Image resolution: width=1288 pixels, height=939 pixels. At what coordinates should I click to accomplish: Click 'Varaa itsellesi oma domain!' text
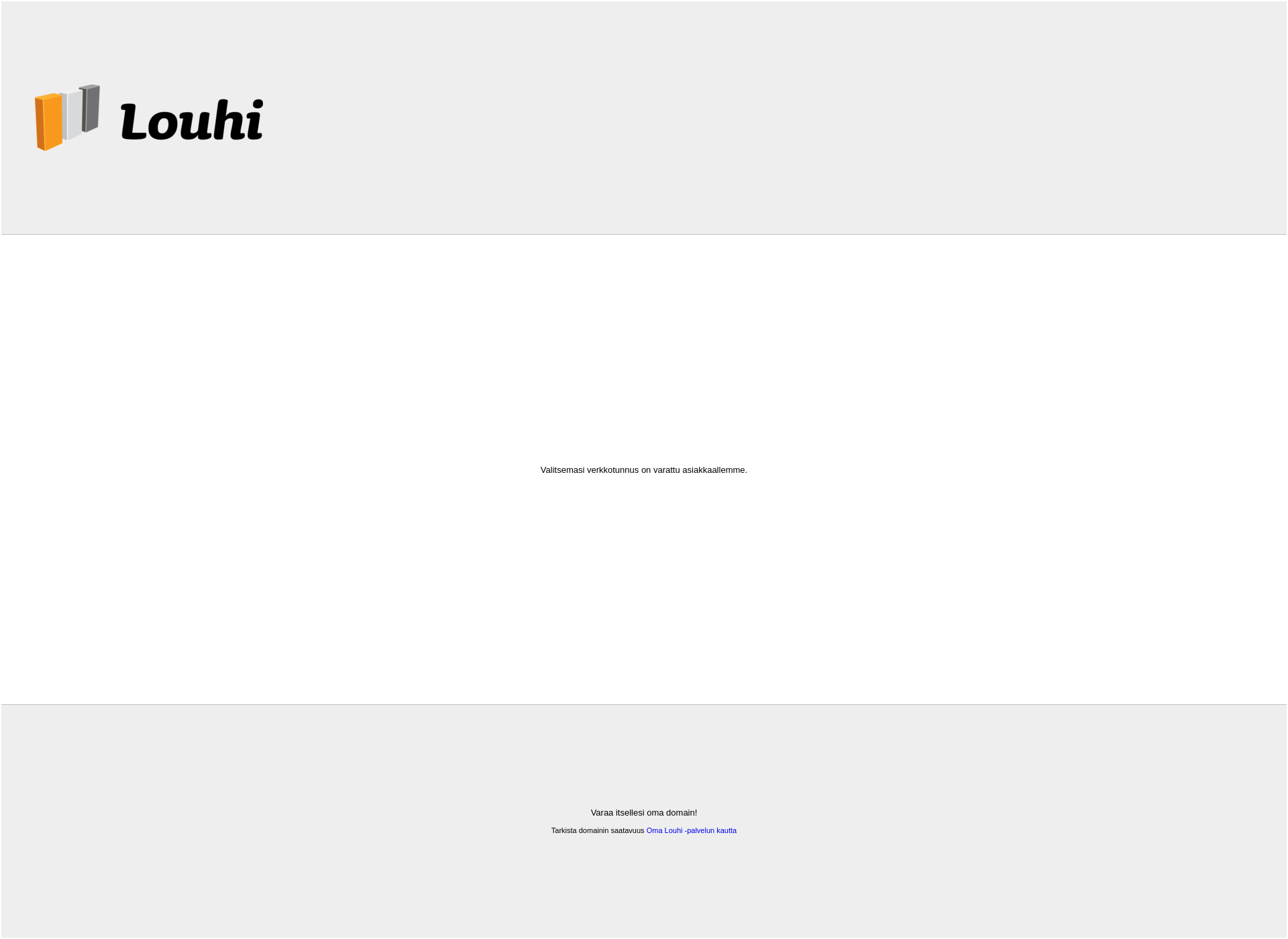(643, 812)
